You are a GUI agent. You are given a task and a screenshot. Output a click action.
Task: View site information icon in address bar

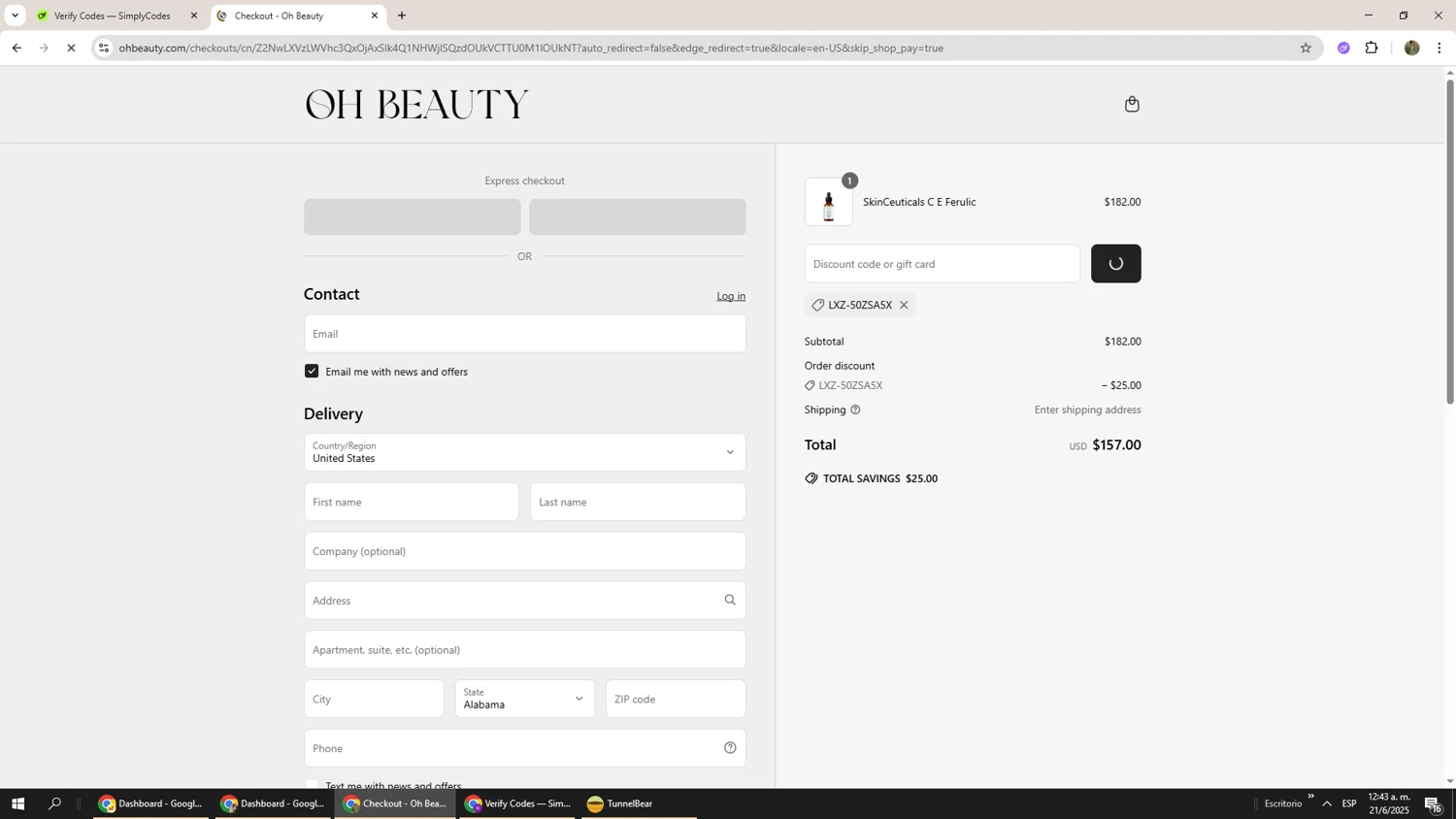[104, 48]
